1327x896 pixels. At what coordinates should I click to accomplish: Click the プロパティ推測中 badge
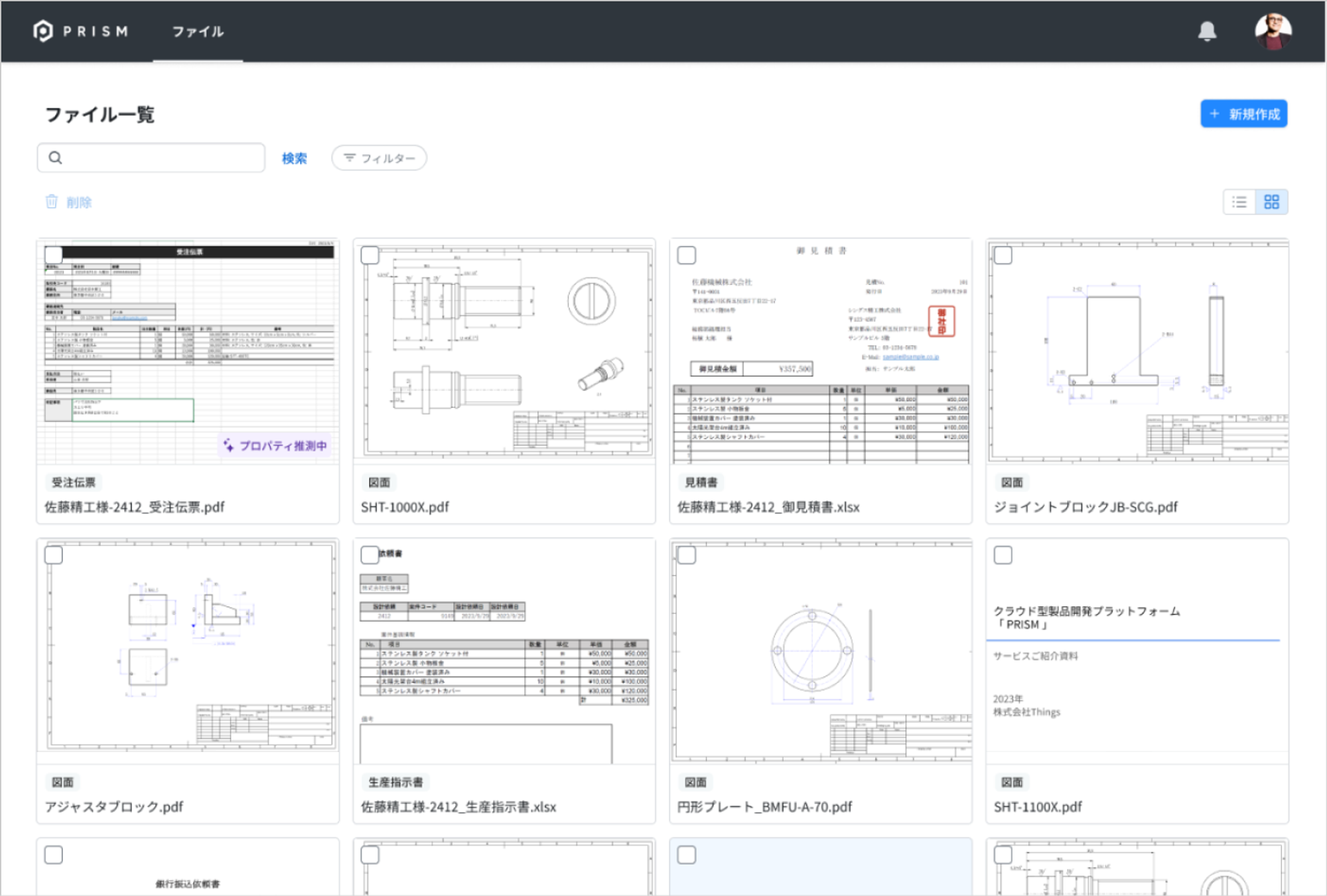click(x=275, y=446)
